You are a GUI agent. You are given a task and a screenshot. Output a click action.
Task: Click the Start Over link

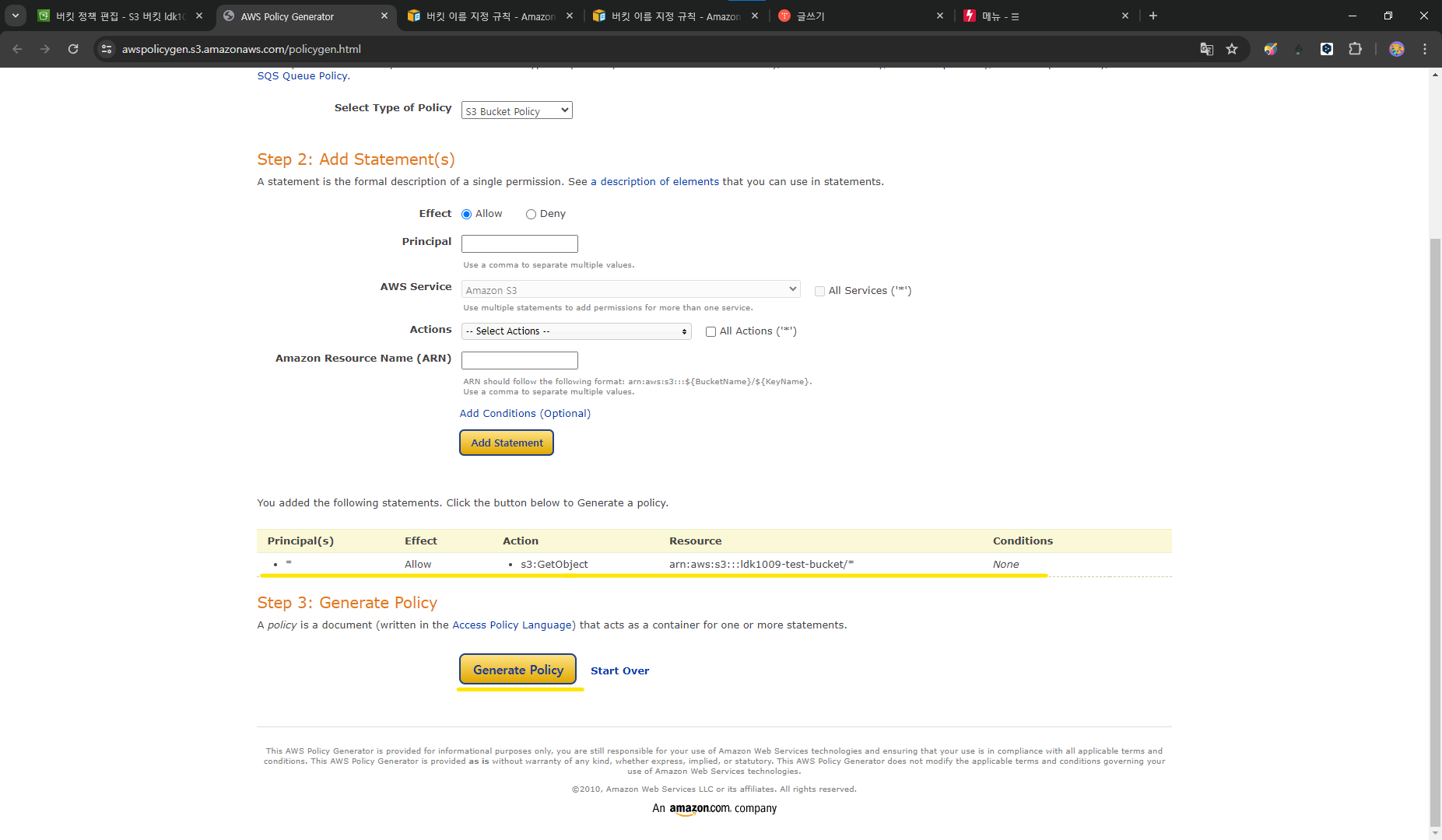619,670
